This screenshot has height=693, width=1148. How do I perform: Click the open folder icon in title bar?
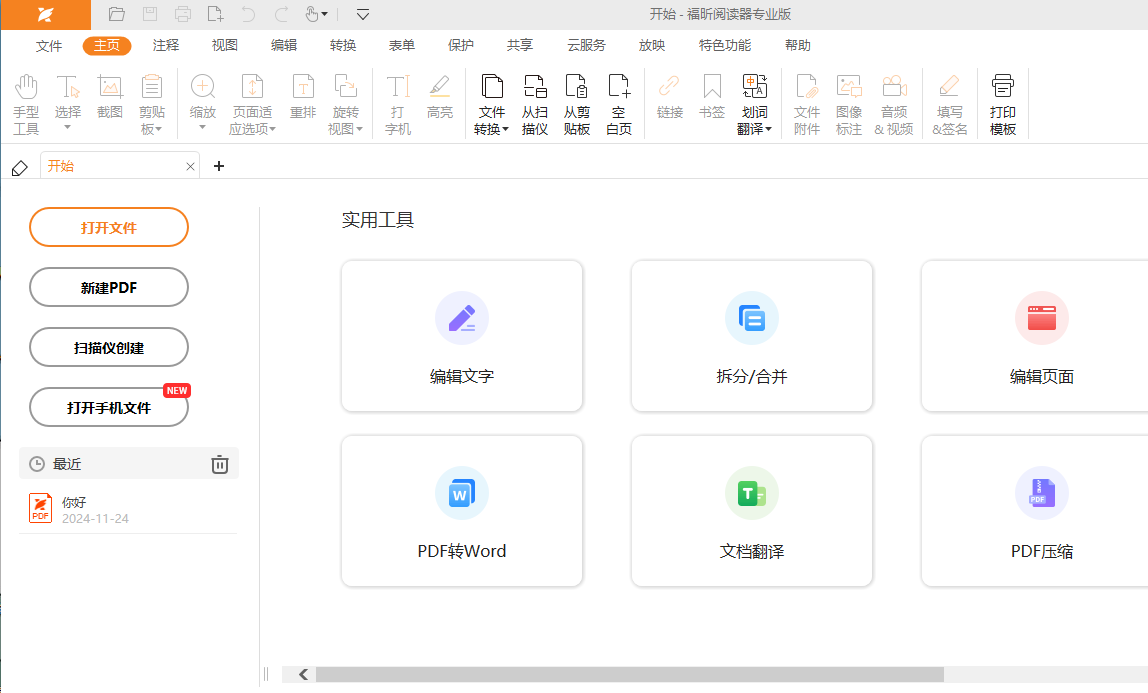tap(117, 14)
